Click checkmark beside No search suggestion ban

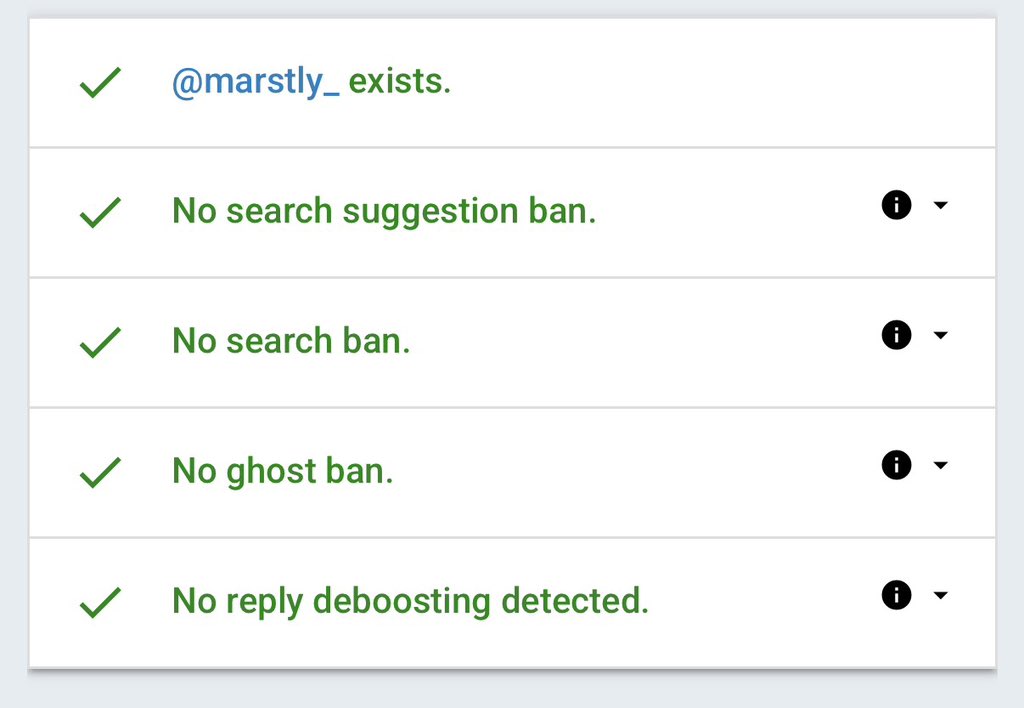tap(101, 213)
